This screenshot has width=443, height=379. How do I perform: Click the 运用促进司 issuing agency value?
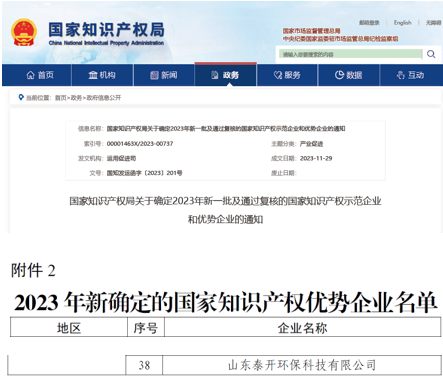(121, 158)
